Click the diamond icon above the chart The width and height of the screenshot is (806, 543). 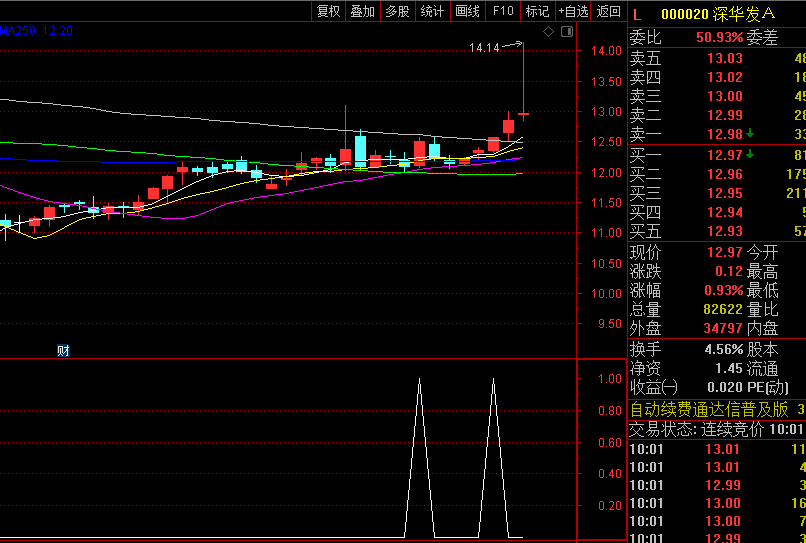[x=548, y=32]
